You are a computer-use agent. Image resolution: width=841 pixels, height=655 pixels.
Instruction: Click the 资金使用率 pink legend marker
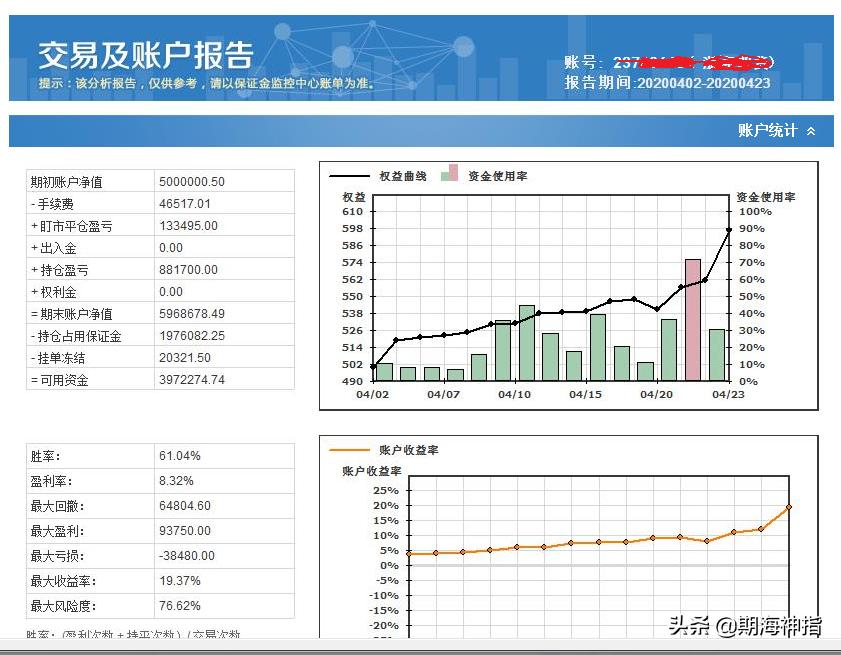tap(451, 174)
